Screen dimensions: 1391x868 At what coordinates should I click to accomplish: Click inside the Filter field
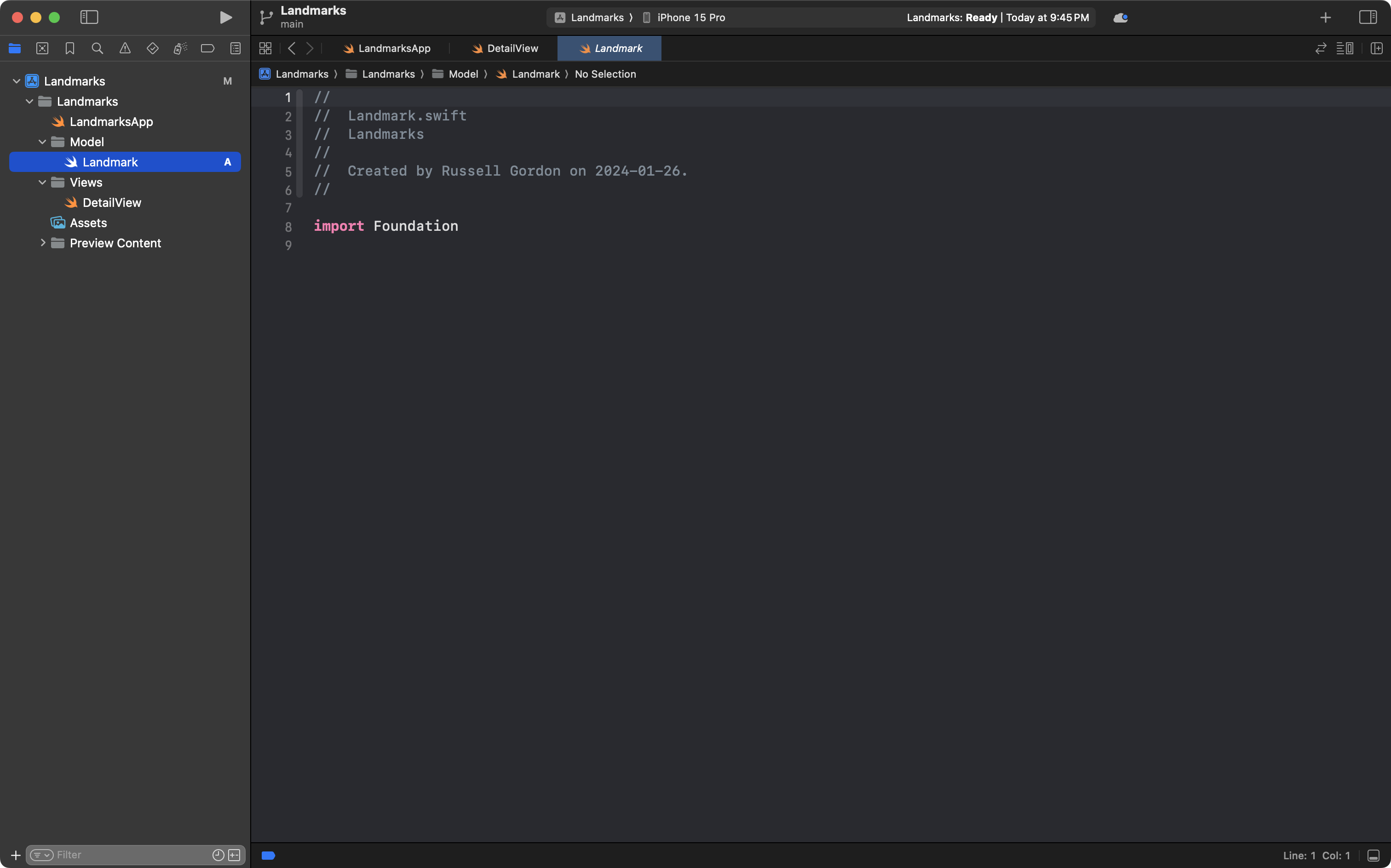[x=115, y=854]
